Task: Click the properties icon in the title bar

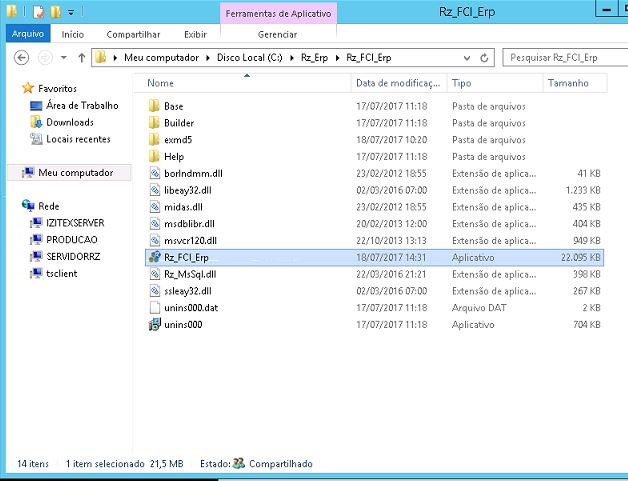Action: [x=38, y=12]
